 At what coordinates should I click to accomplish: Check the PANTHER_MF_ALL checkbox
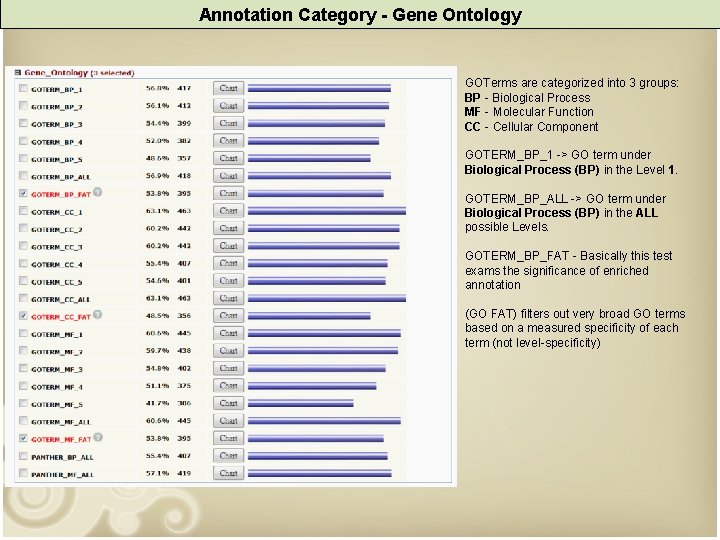(x=23, y=473)
